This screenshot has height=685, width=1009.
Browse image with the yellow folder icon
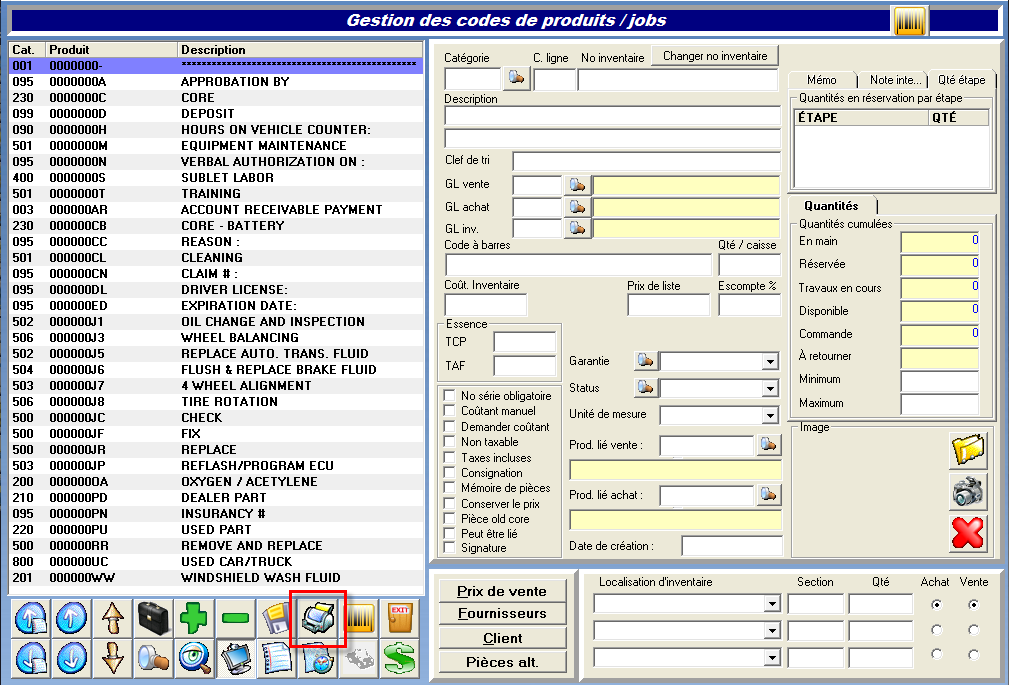point(968,449)
